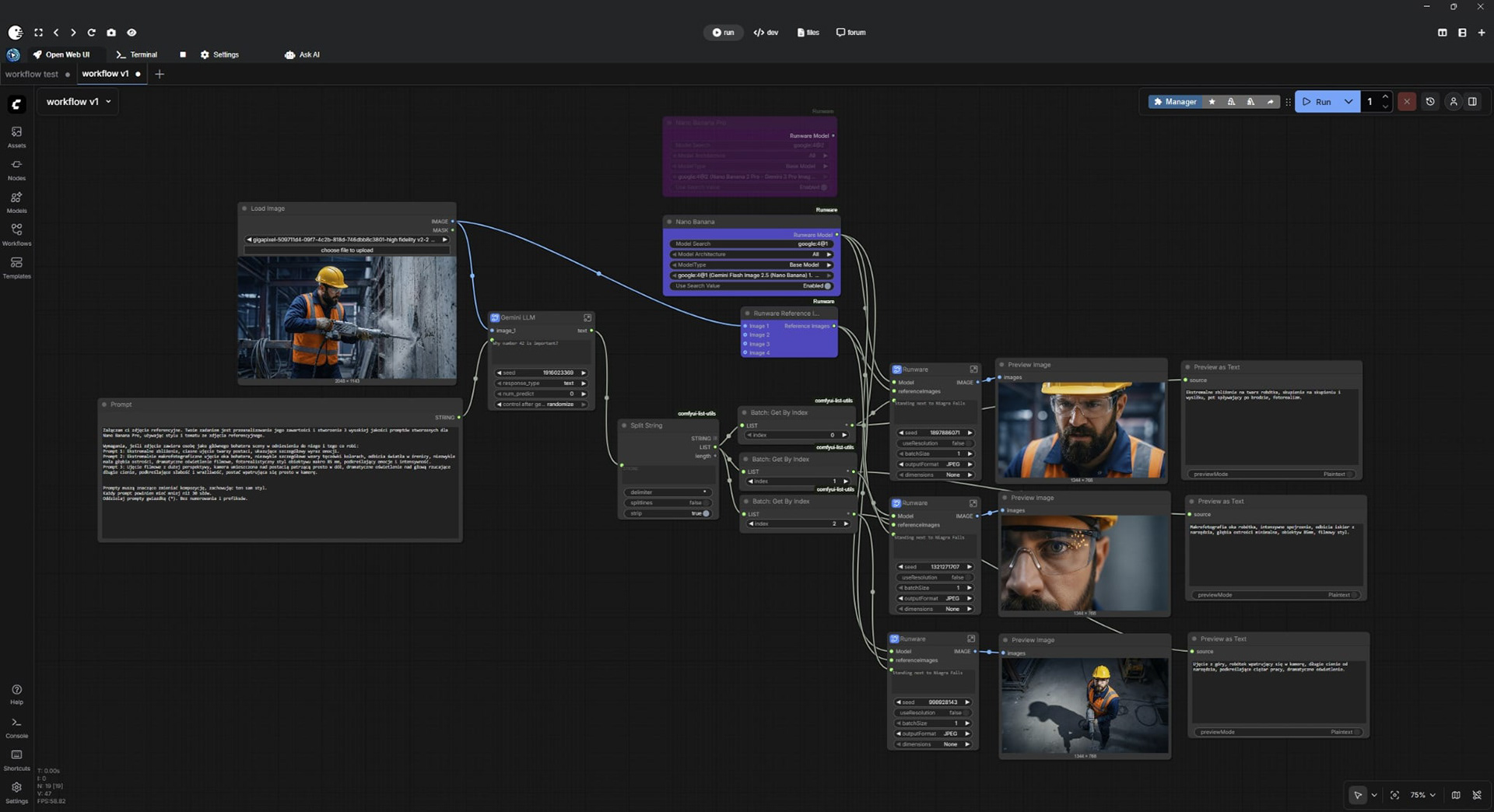The height and width of the screenshot is (812, 1494).
Task: Open response_type dropdown in Gemini LLM node
Action: 542,383
